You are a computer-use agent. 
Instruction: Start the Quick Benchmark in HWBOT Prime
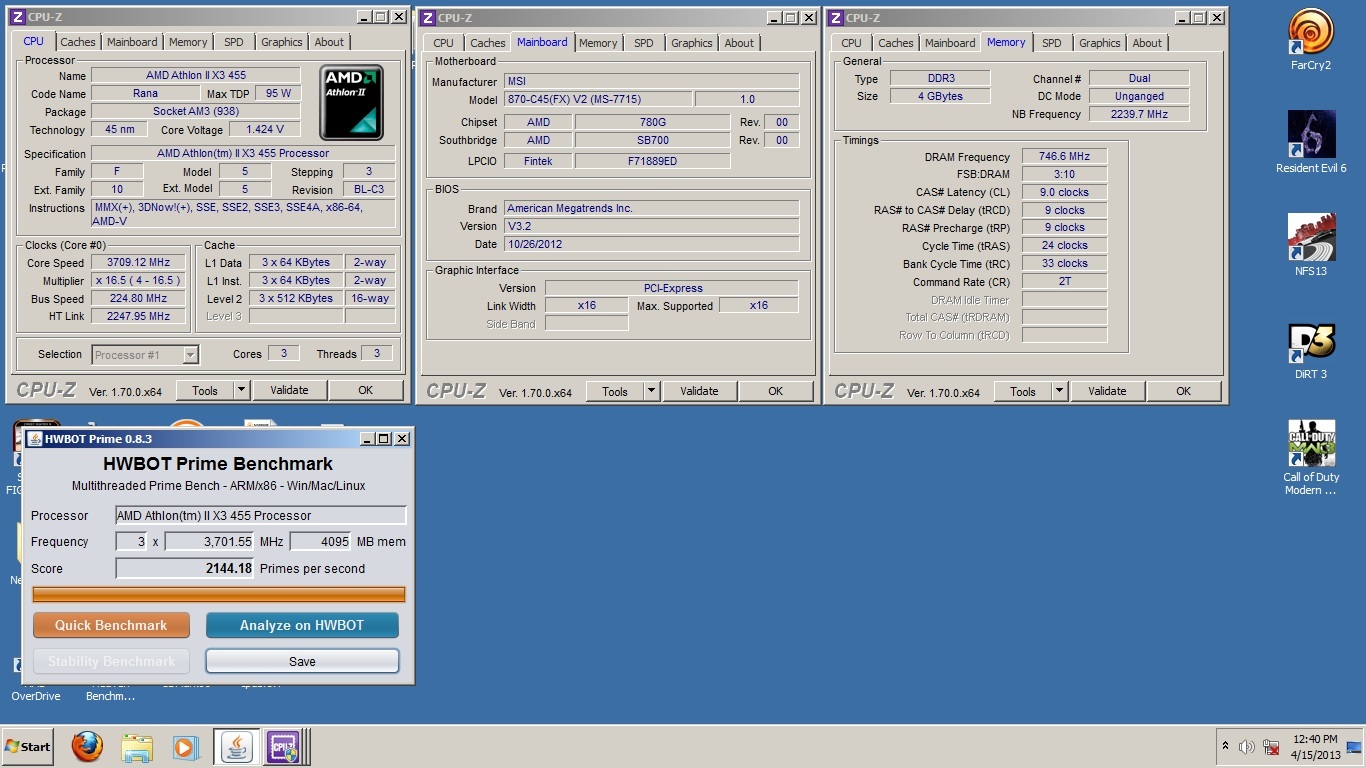coord(111,625)
